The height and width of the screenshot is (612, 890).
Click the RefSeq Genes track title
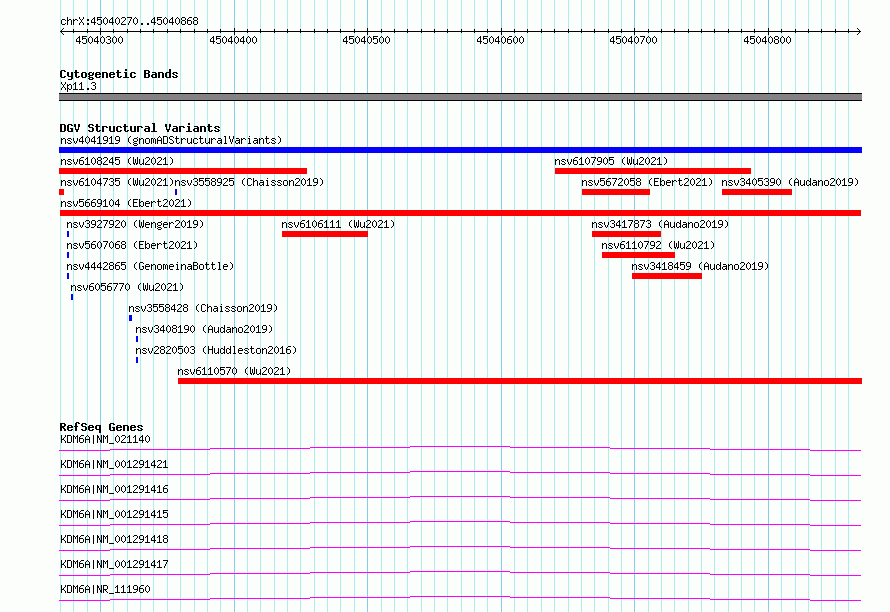click(x=101, y=427)
